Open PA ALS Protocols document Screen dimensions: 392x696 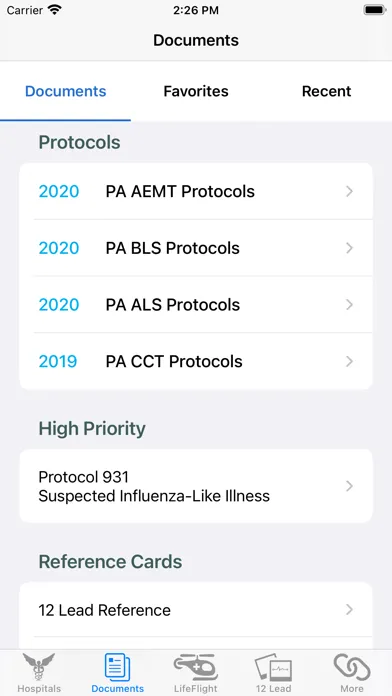(x=196, y=304)
